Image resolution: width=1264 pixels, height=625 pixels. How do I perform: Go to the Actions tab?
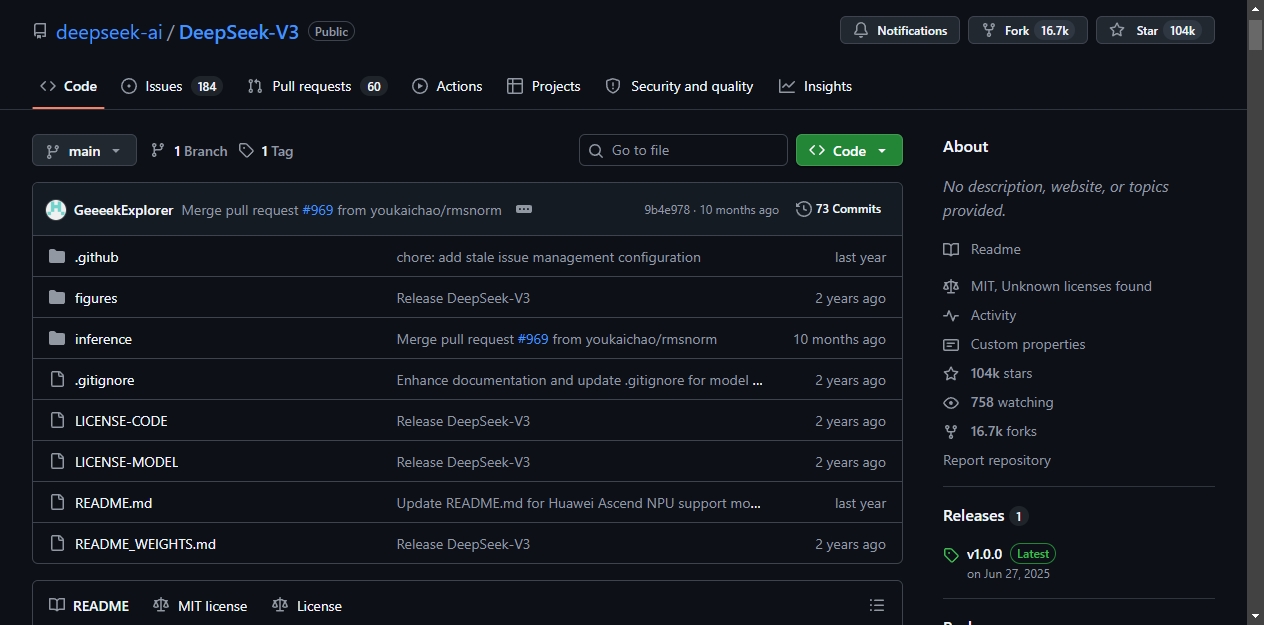click(447, 86)
